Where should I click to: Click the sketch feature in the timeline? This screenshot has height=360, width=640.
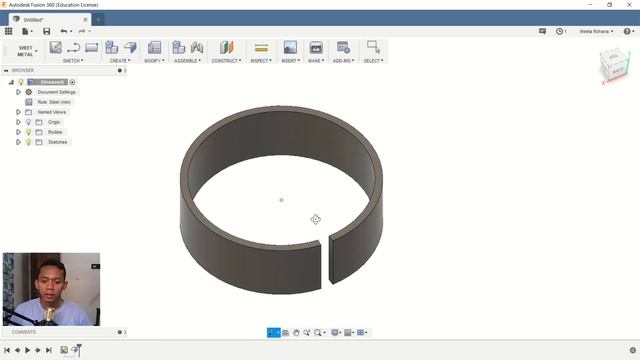point(64,350)
